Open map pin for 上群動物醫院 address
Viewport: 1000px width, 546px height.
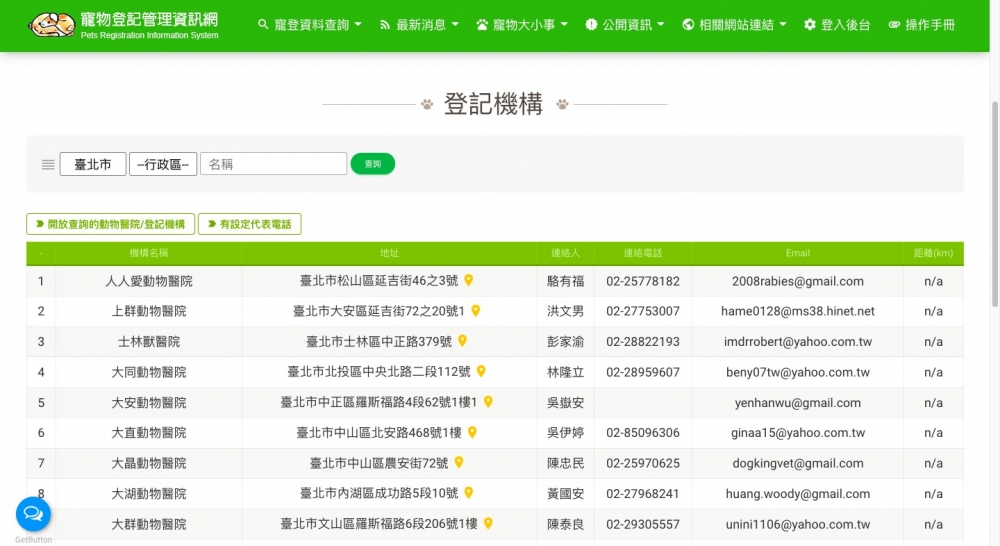[x=475, y=311]
